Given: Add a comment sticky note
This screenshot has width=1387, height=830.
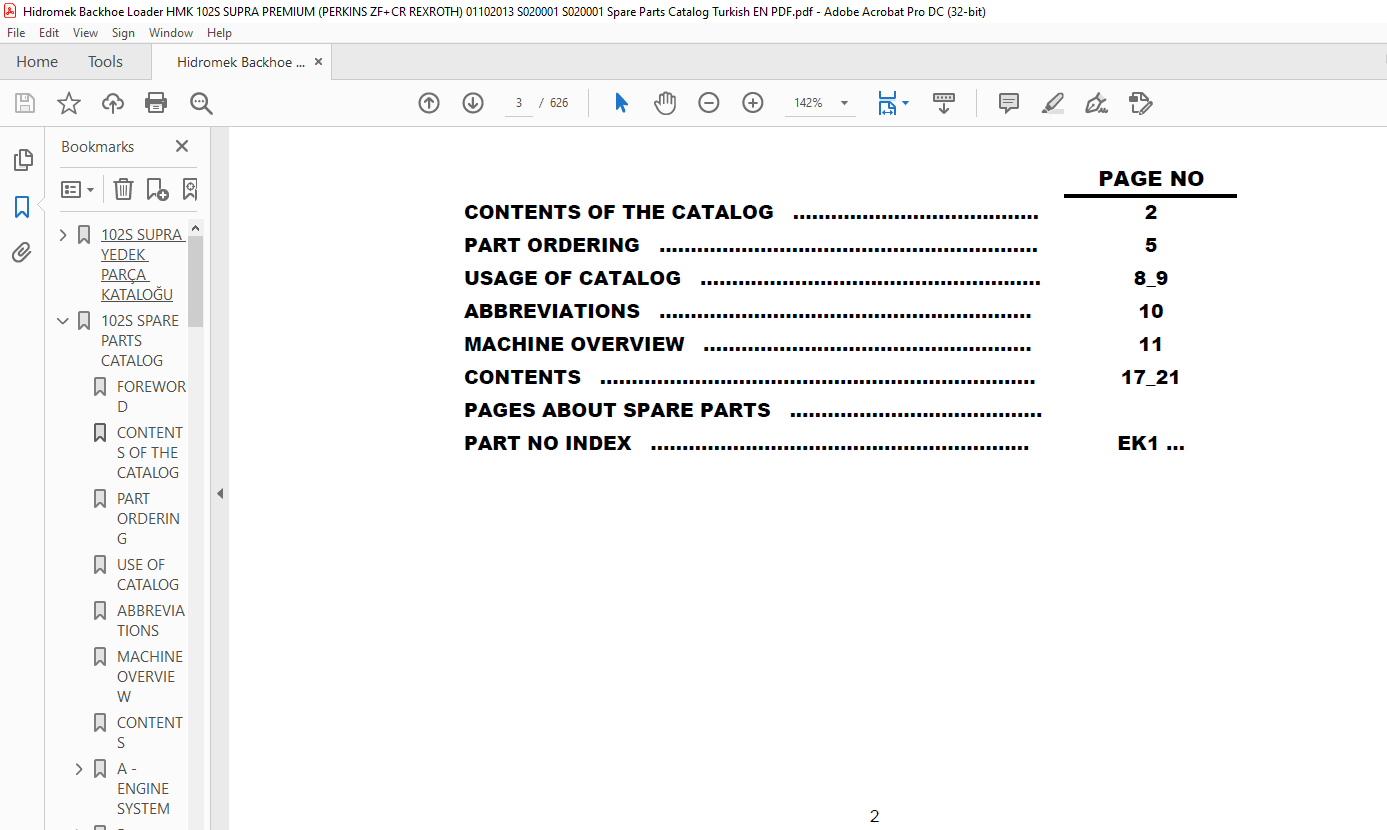Looking at the screenshot, I should [1009, 103].
